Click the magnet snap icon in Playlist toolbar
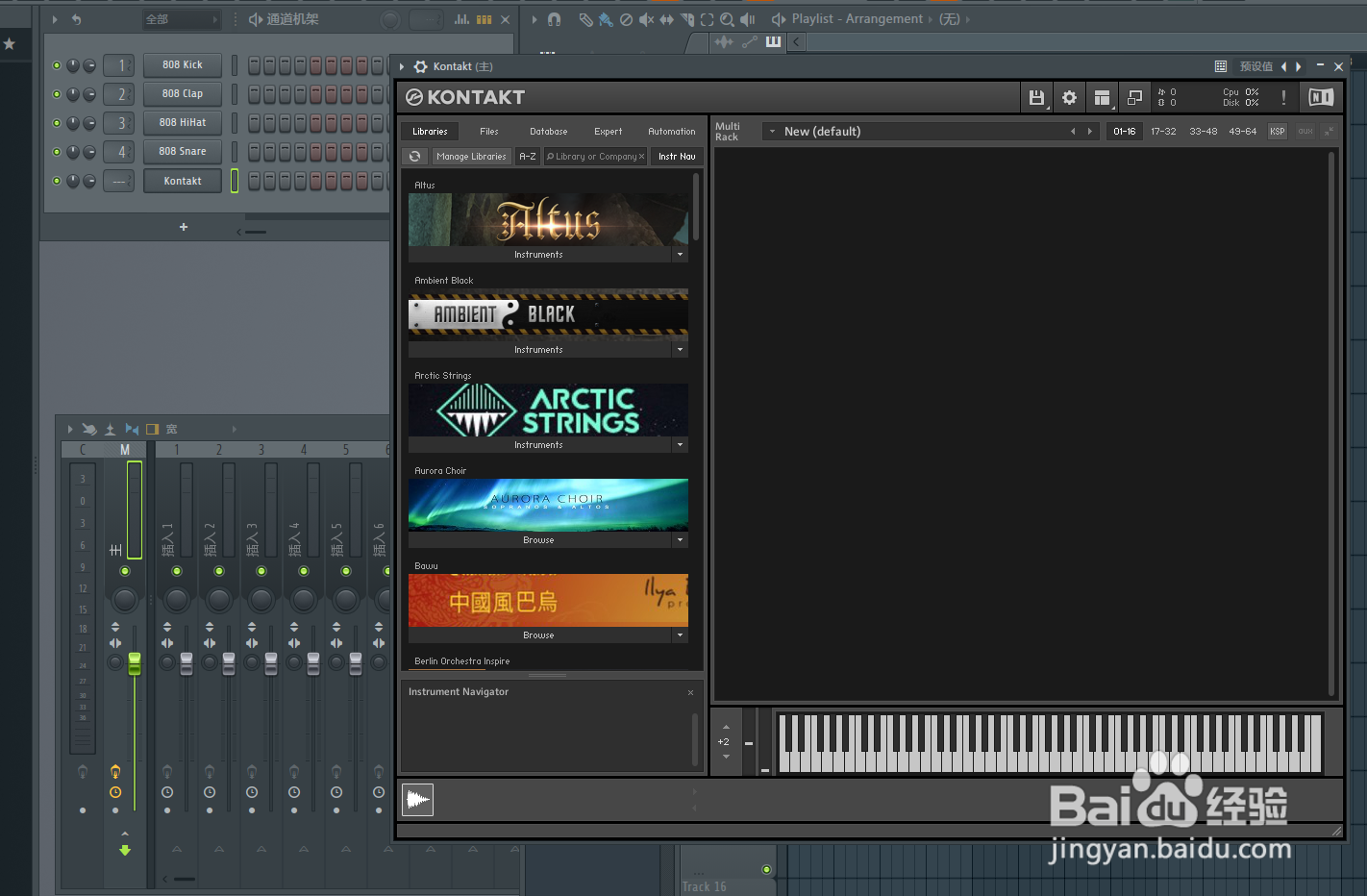This screenshot has width=1367, height=896. 554,19
